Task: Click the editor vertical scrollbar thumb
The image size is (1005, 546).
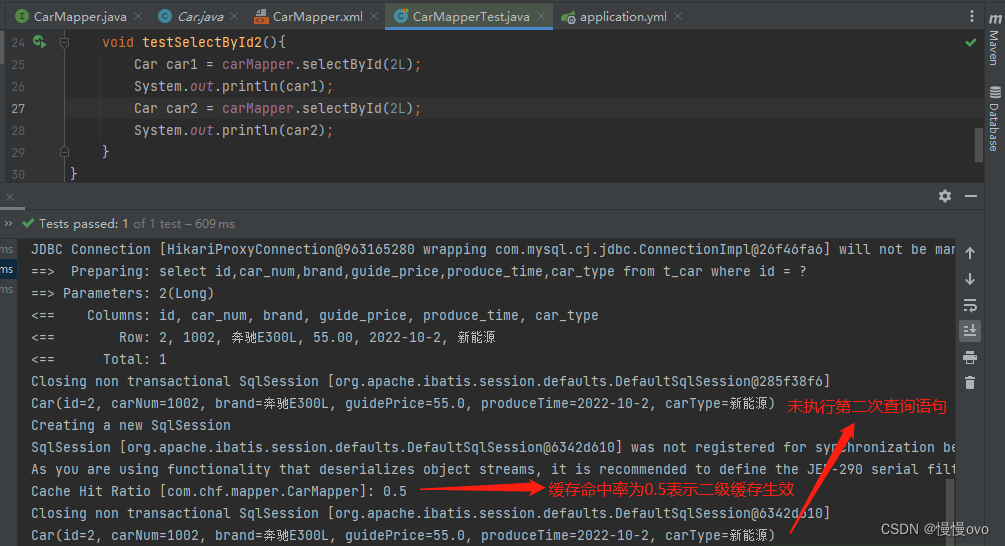Action: coord(979,145)
